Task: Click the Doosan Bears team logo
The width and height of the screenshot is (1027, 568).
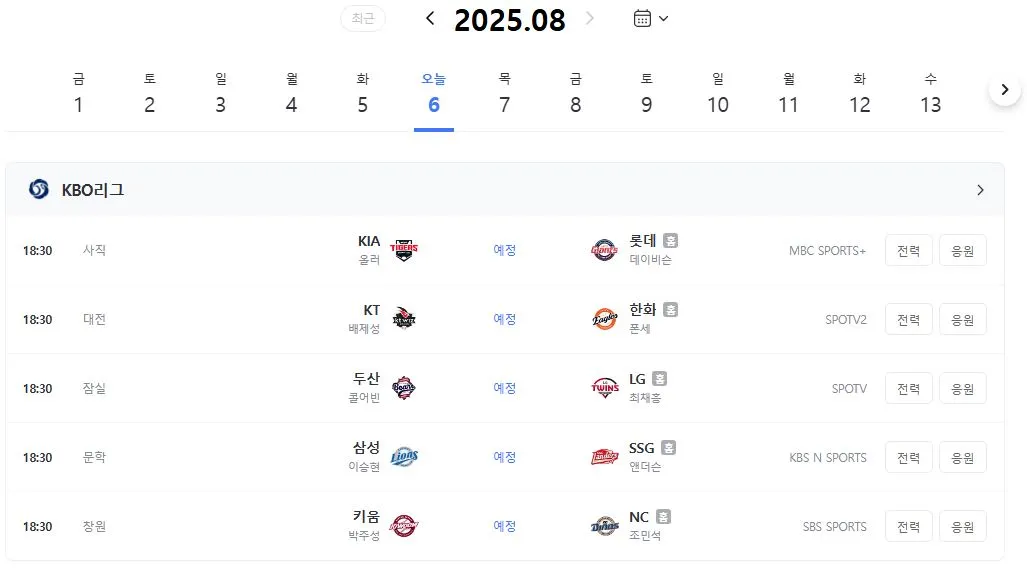Action: [404, 388]
